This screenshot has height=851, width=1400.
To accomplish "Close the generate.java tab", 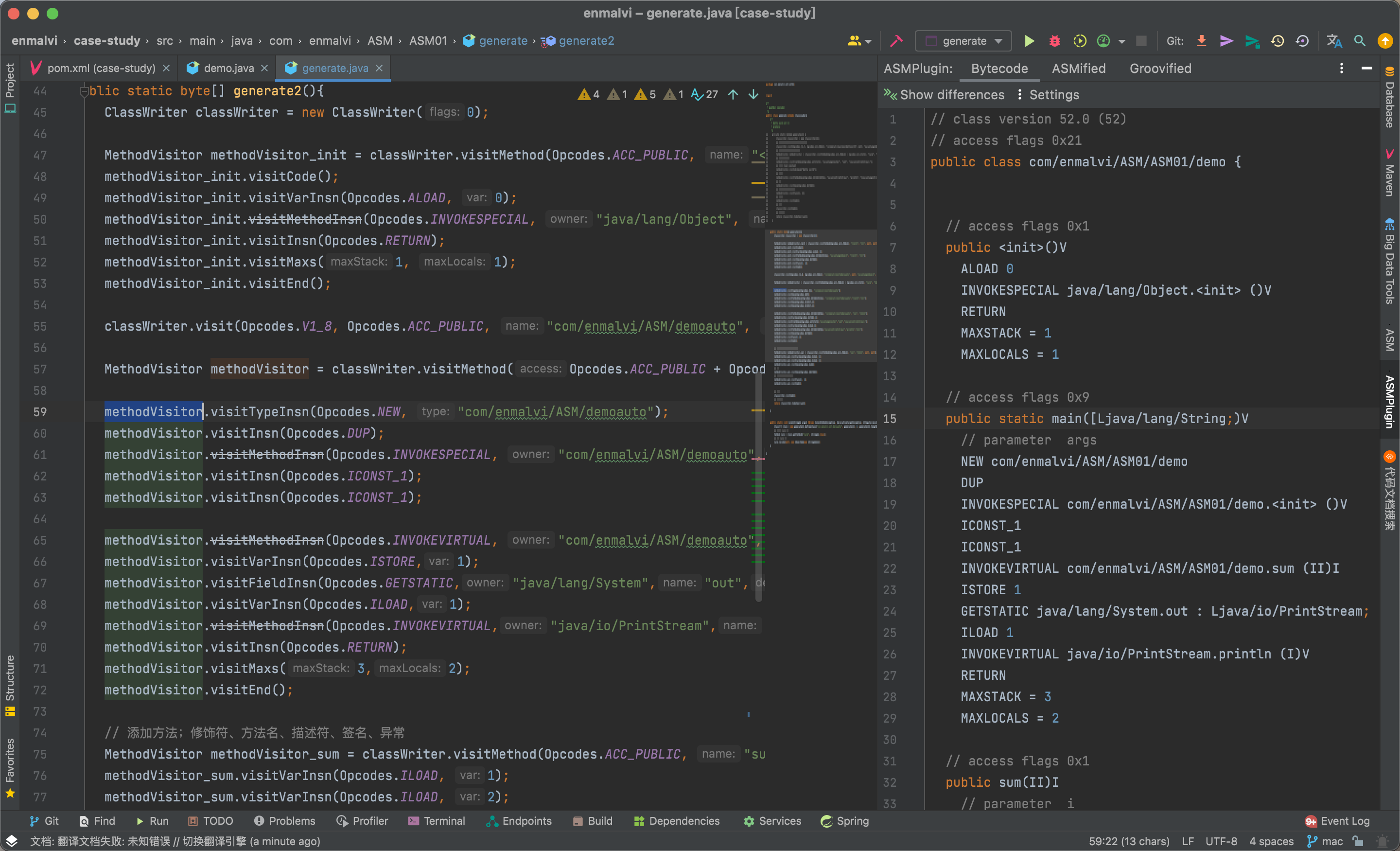I will [379, 68].
